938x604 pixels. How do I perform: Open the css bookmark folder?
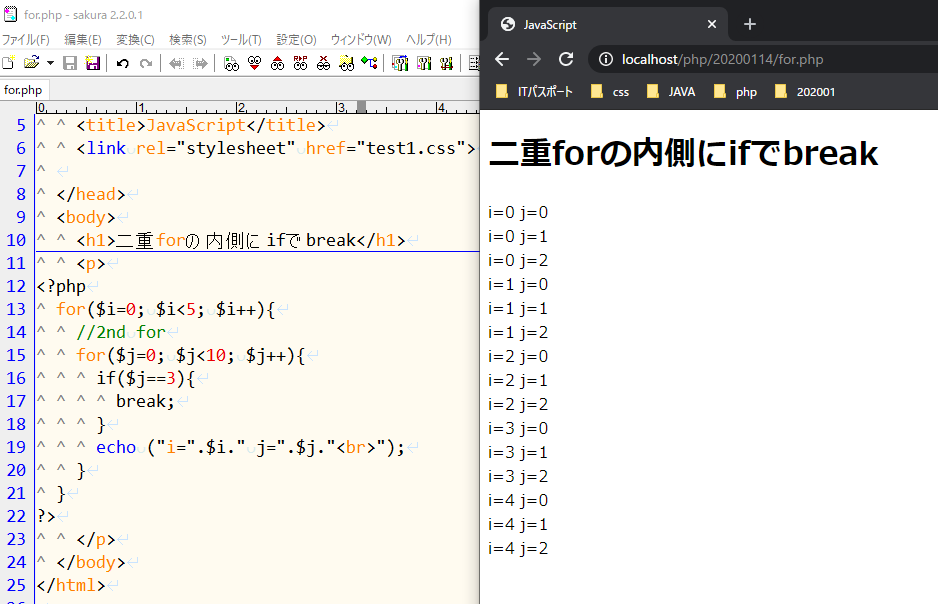tap(610, 91)
